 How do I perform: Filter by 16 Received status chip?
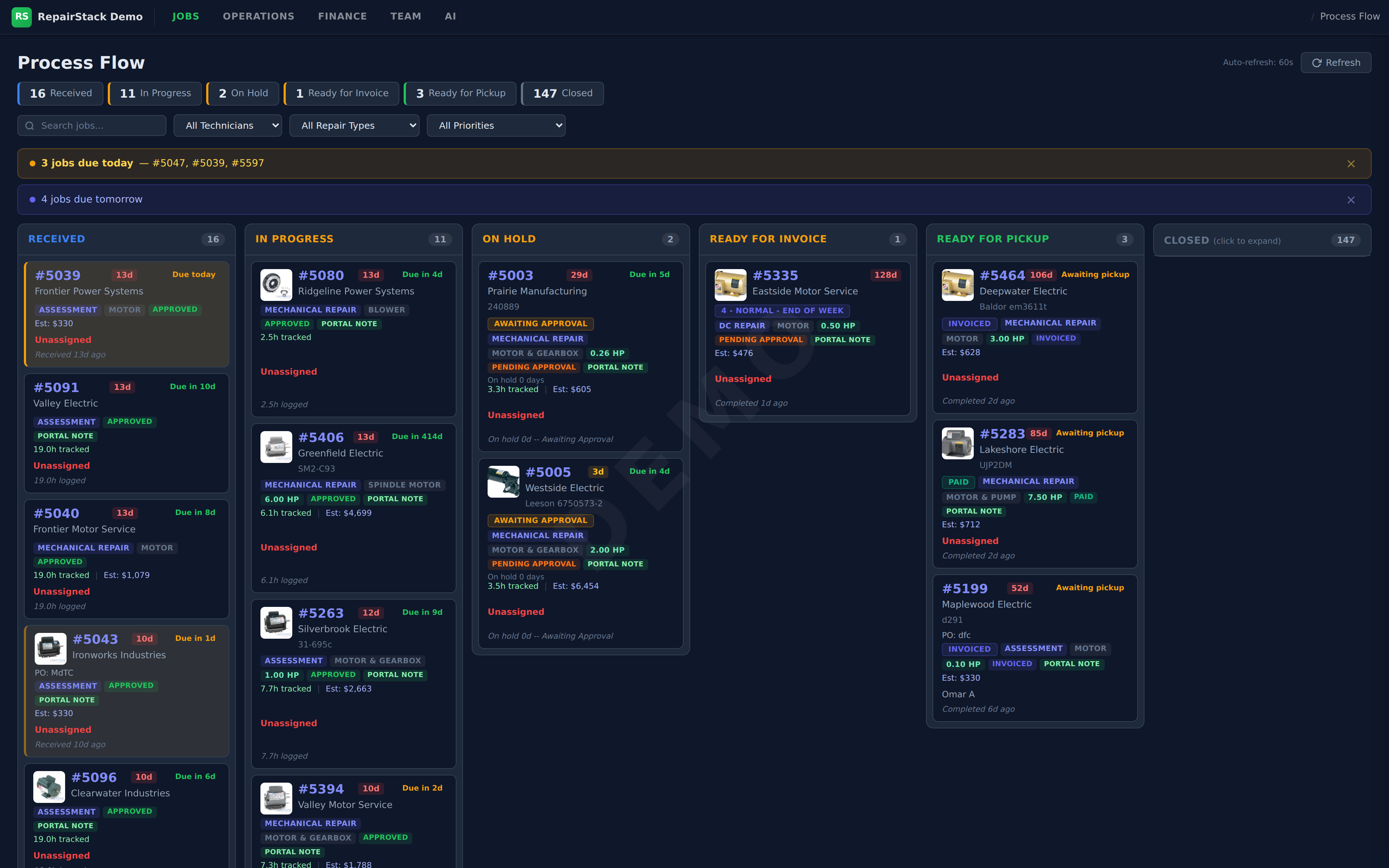tap(61, 94)
